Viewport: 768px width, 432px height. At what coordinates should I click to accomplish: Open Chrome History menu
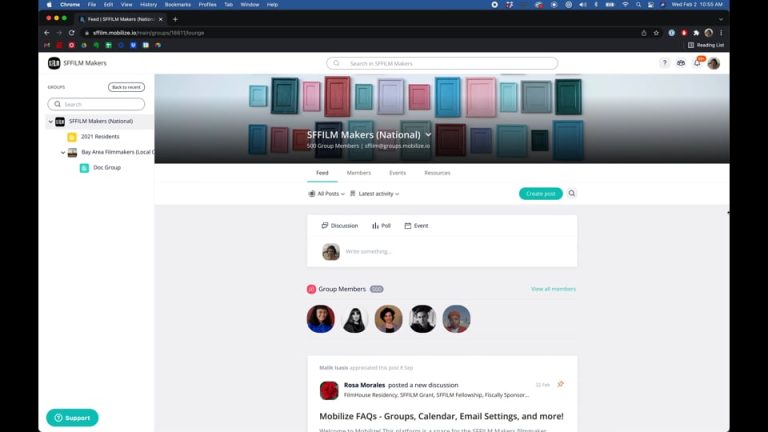tap(148, 4)
